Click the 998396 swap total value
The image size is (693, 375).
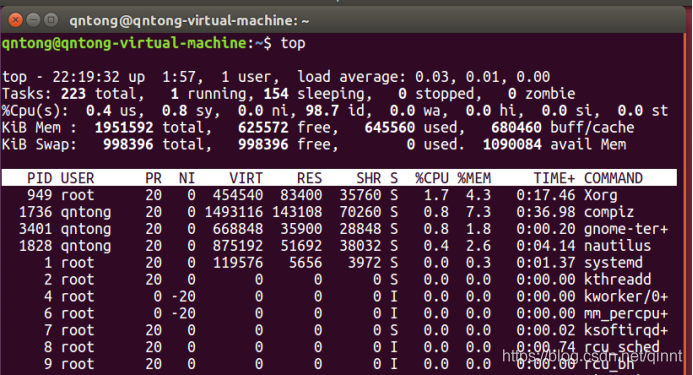click(x=128, y=145)
